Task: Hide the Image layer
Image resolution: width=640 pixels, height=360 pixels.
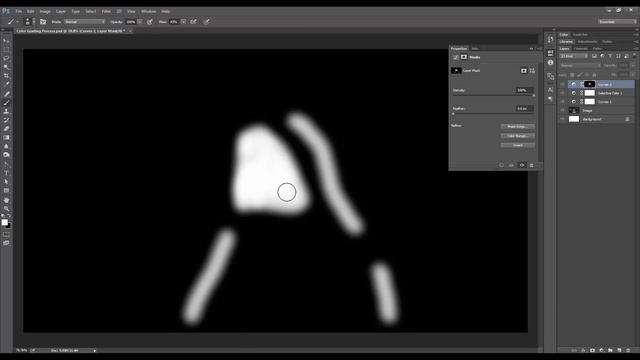Action: (562, 110)
